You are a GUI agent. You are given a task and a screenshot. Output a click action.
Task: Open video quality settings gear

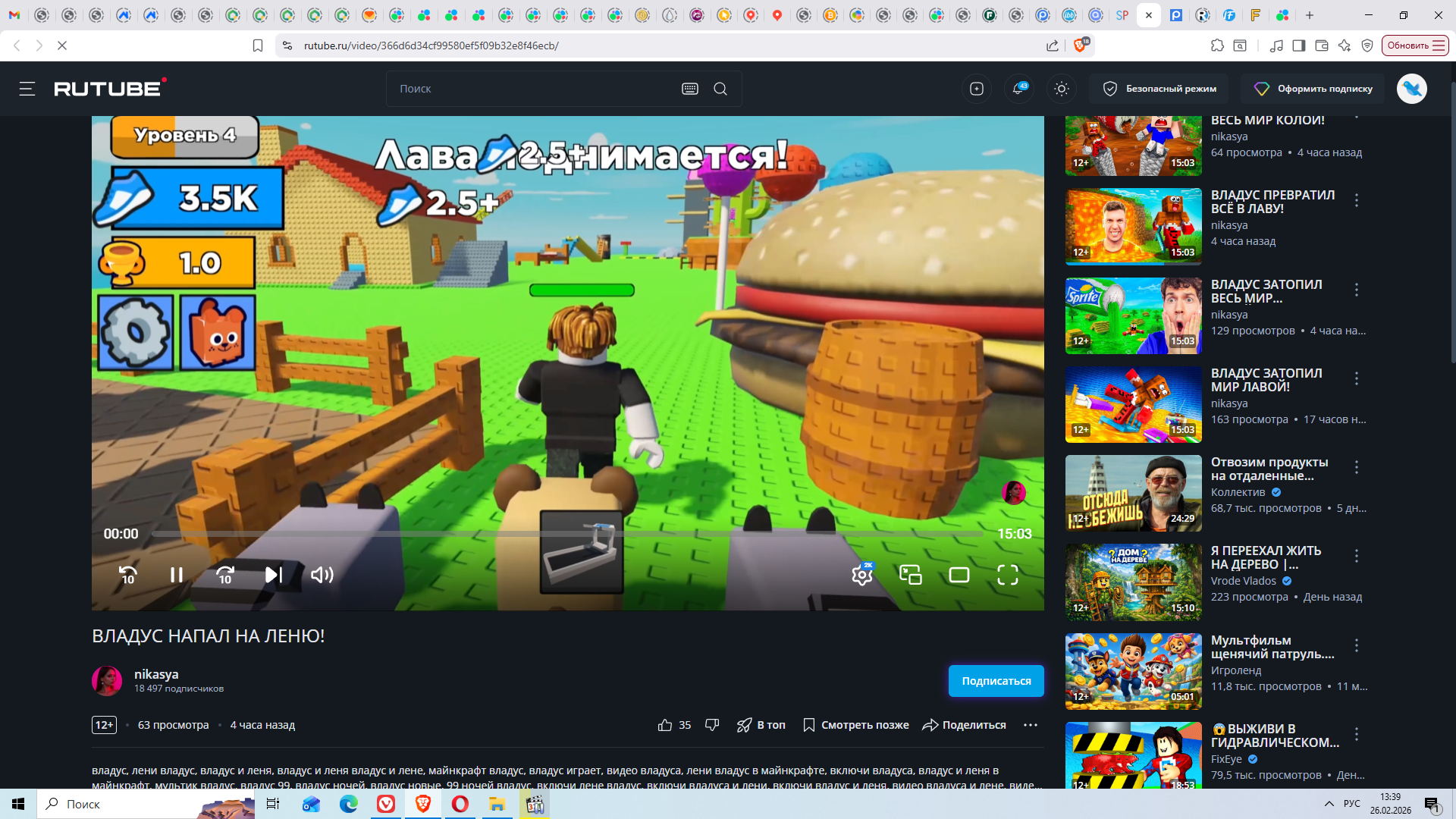[861, 576]
